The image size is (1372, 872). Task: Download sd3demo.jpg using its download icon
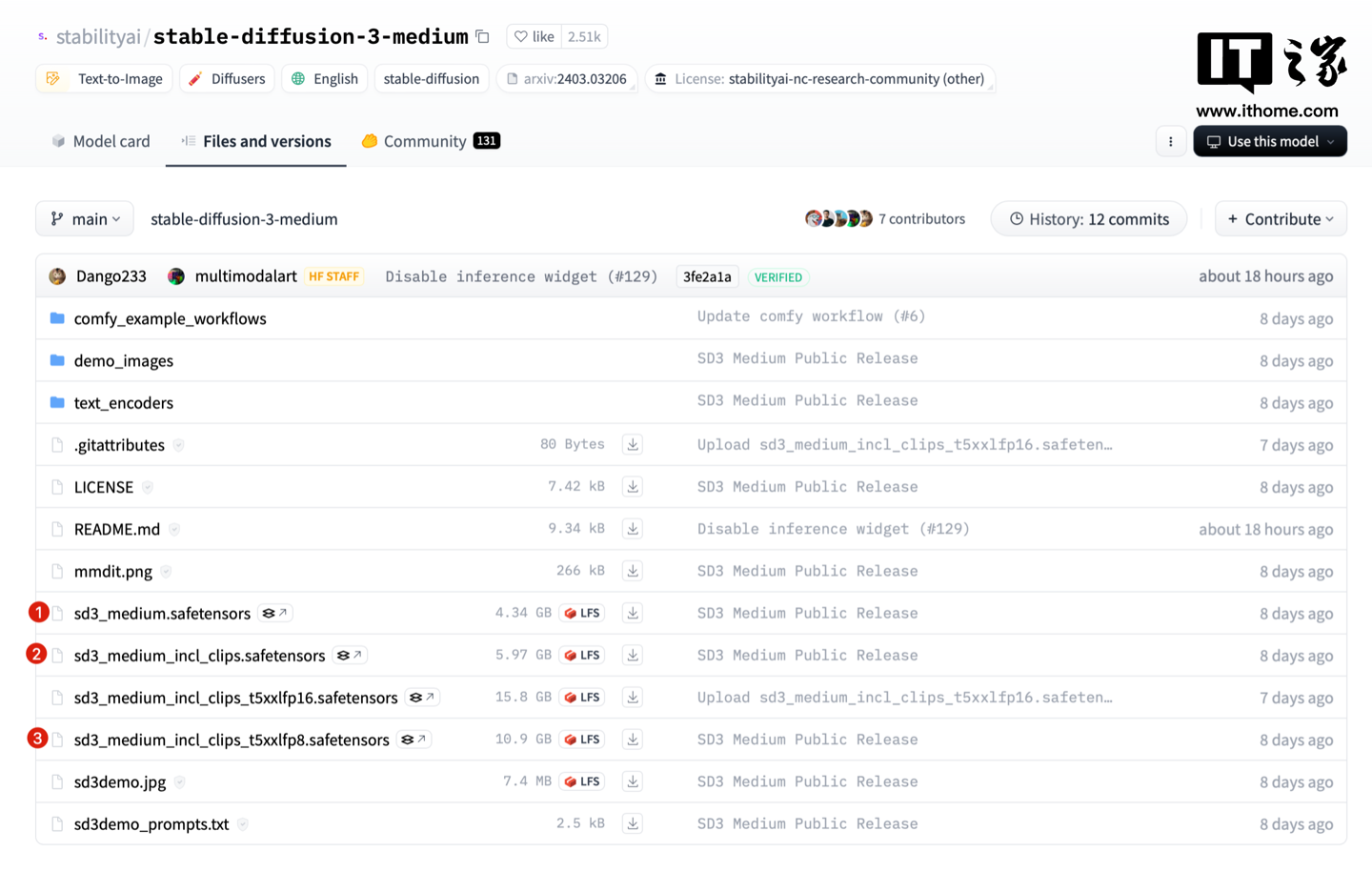(633, 781)
